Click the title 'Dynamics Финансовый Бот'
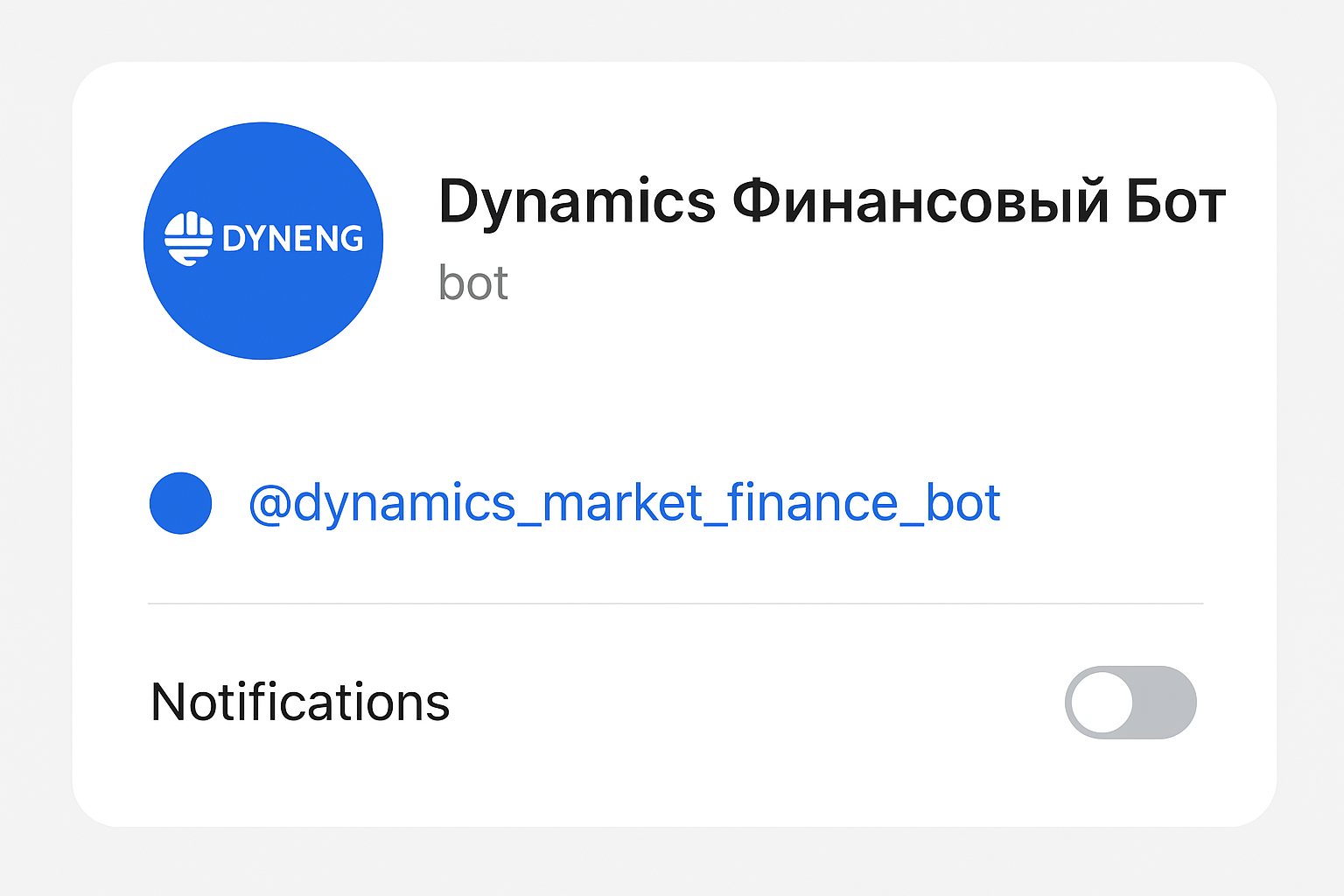The image size is (1344, 896). 831,202
